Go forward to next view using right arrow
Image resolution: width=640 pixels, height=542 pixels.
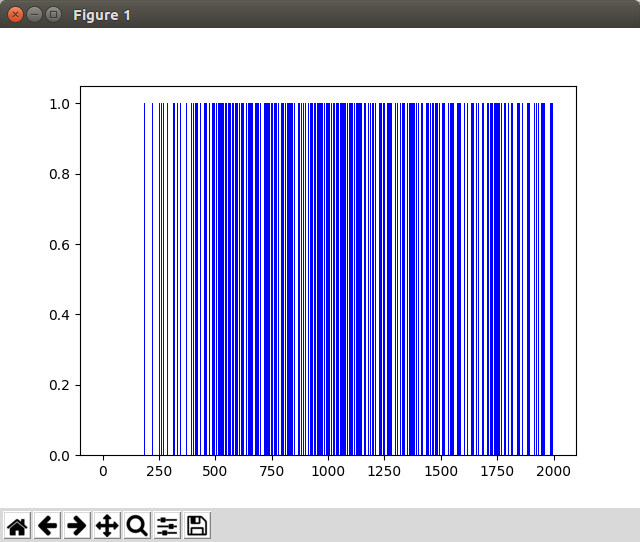(x=77, y=525)
